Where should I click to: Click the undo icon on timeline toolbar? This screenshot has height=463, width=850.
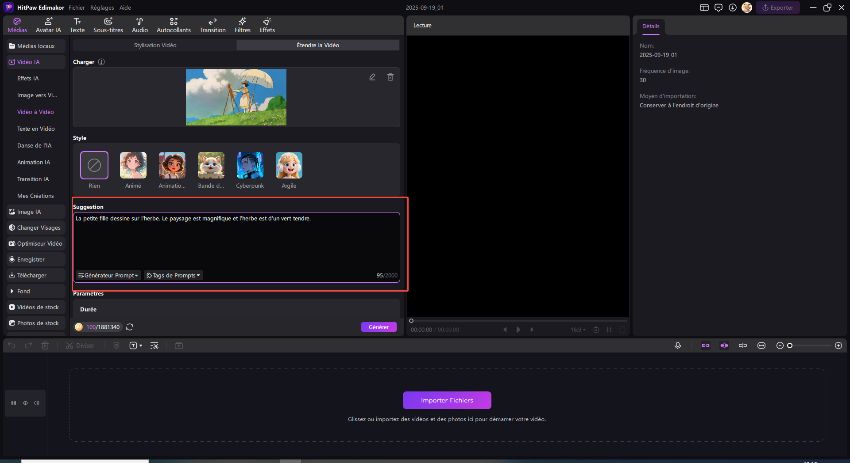coord(11,345)
